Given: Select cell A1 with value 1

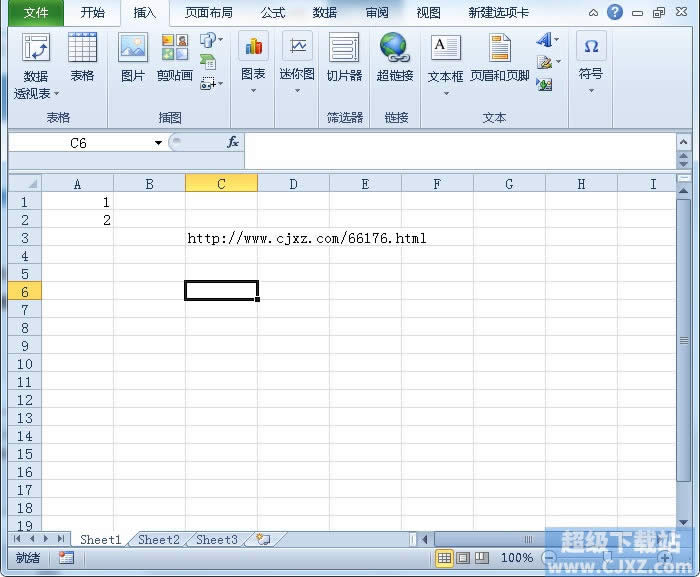Looking at the screenshot, I should coord(77,202).
